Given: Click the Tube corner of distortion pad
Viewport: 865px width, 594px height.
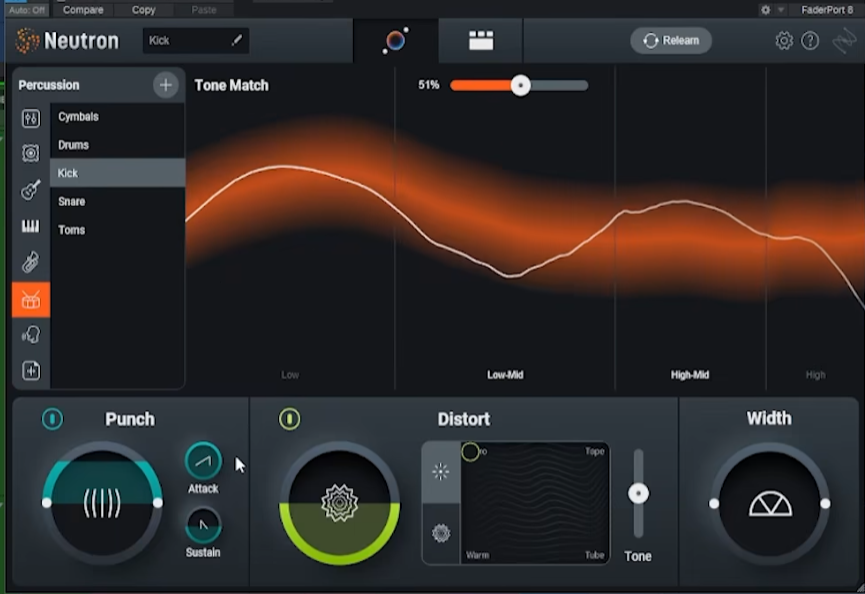Looking at the screenshot, I should pyautogui.click(x=595, y=555).
